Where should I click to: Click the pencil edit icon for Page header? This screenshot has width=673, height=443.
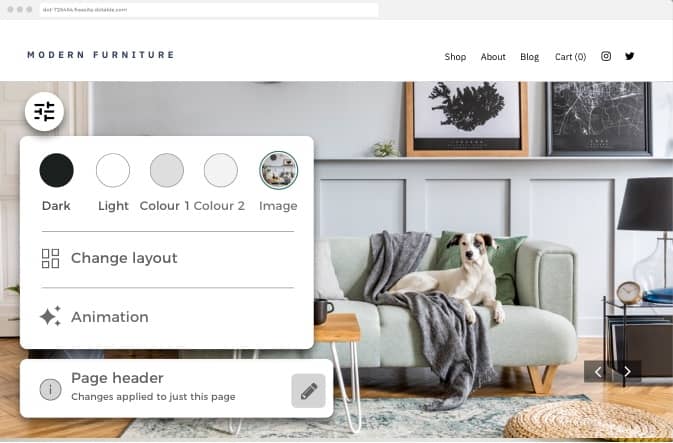click(308, 391)
